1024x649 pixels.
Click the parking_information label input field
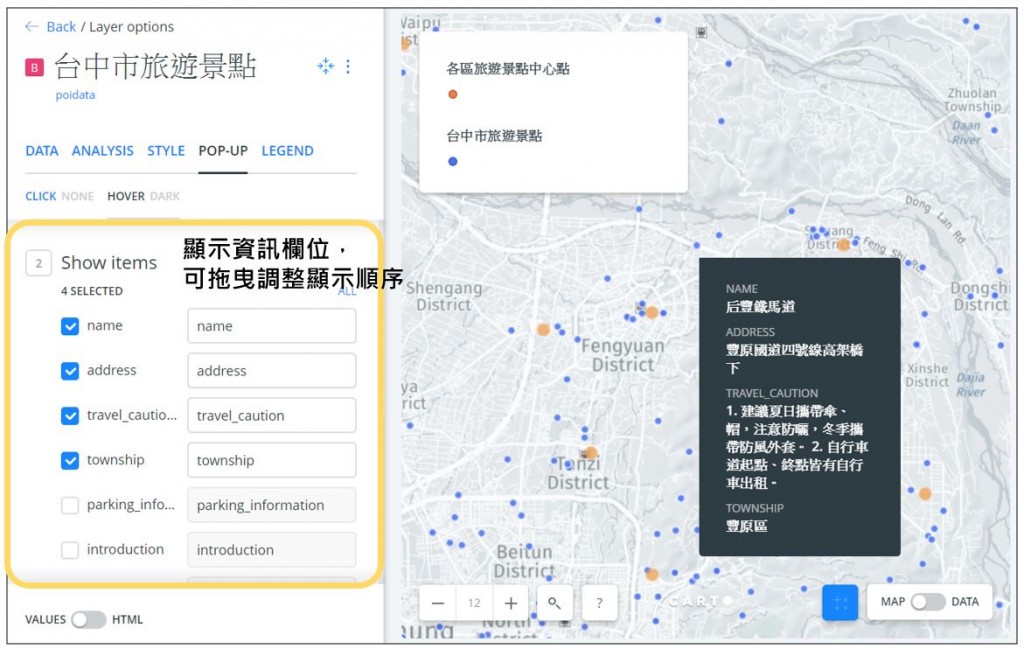272,505
